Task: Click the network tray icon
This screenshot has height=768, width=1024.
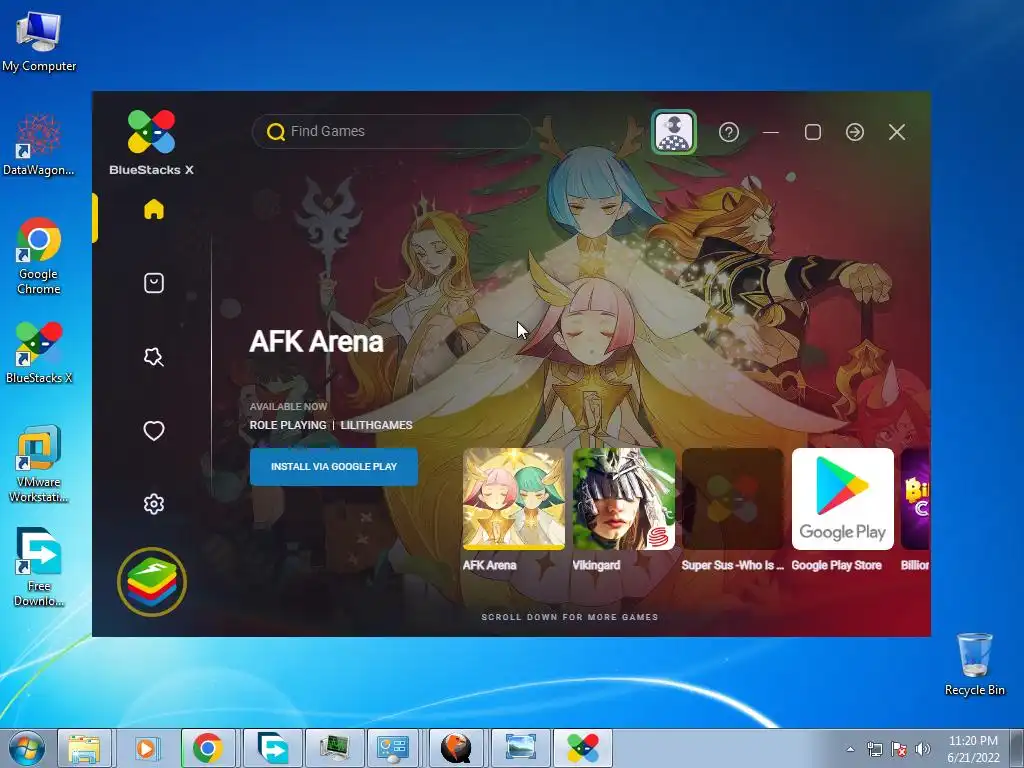Action: point(874,749)
